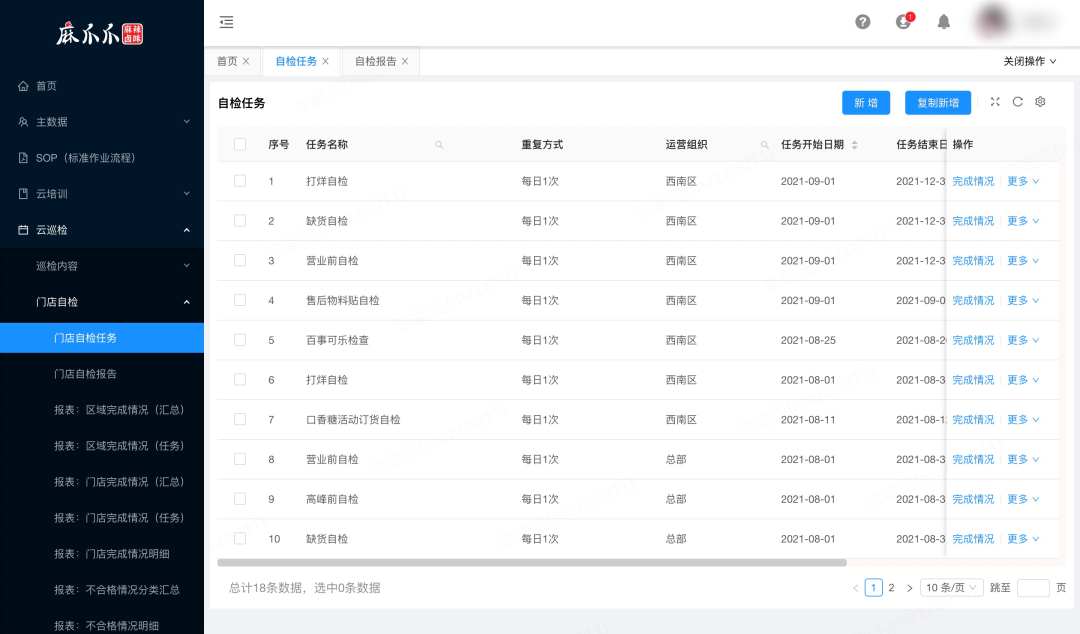Collapse the sidebar with the menu fold icon
Image resolution: width=1080 pixels, height=634 pixels.
tap(227, 22)
